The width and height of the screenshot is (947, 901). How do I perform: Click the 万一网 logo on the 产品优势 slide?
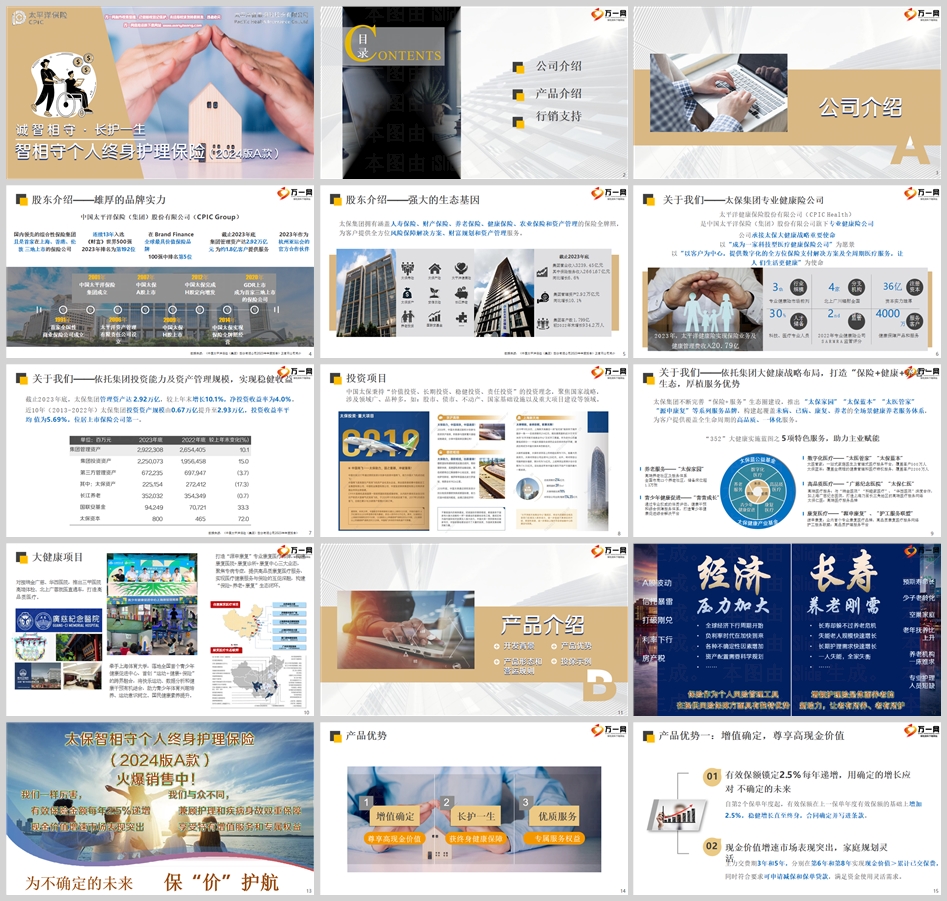(x=609, y=730)
